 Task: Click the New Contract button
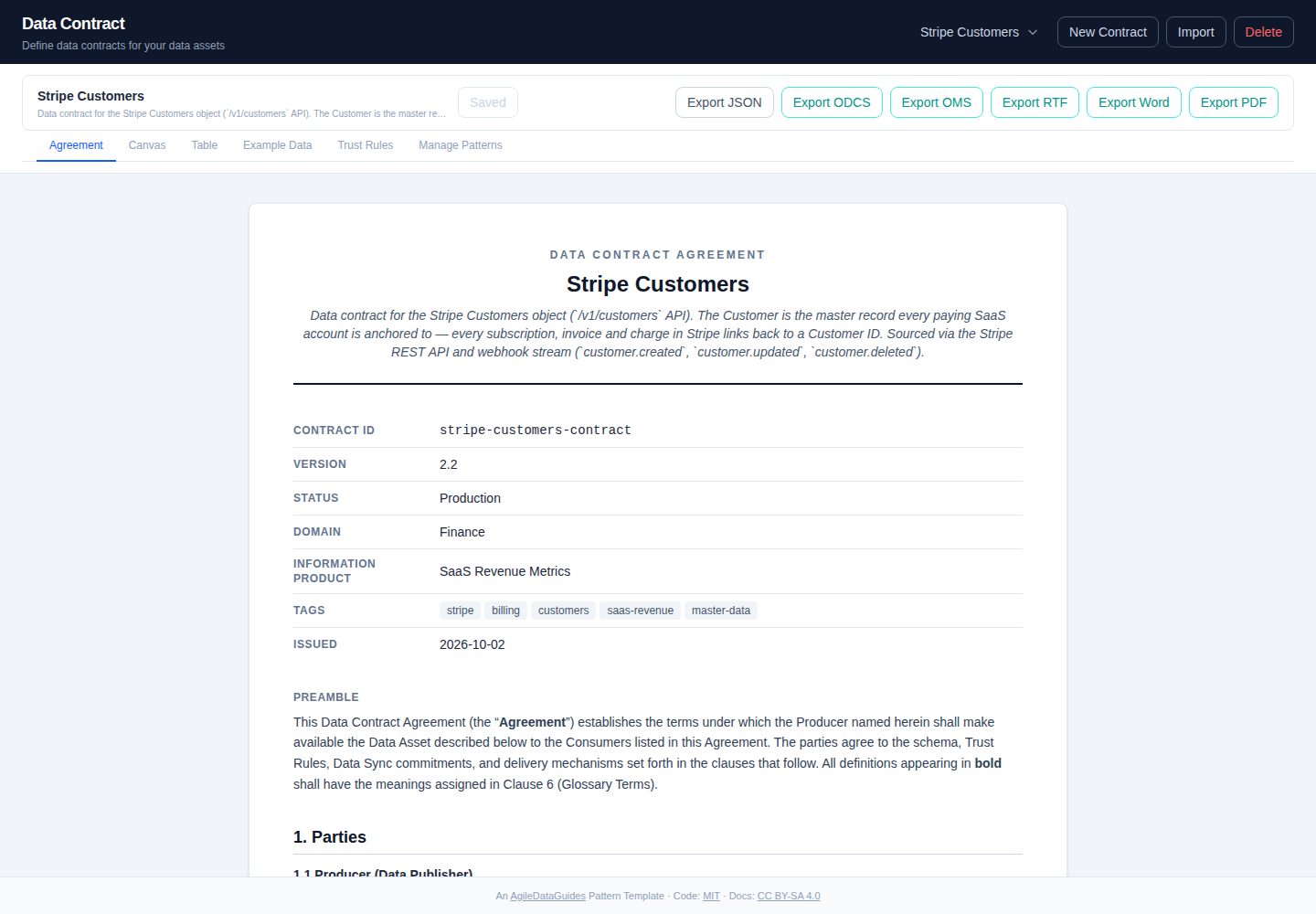(x=1108, y=32)
